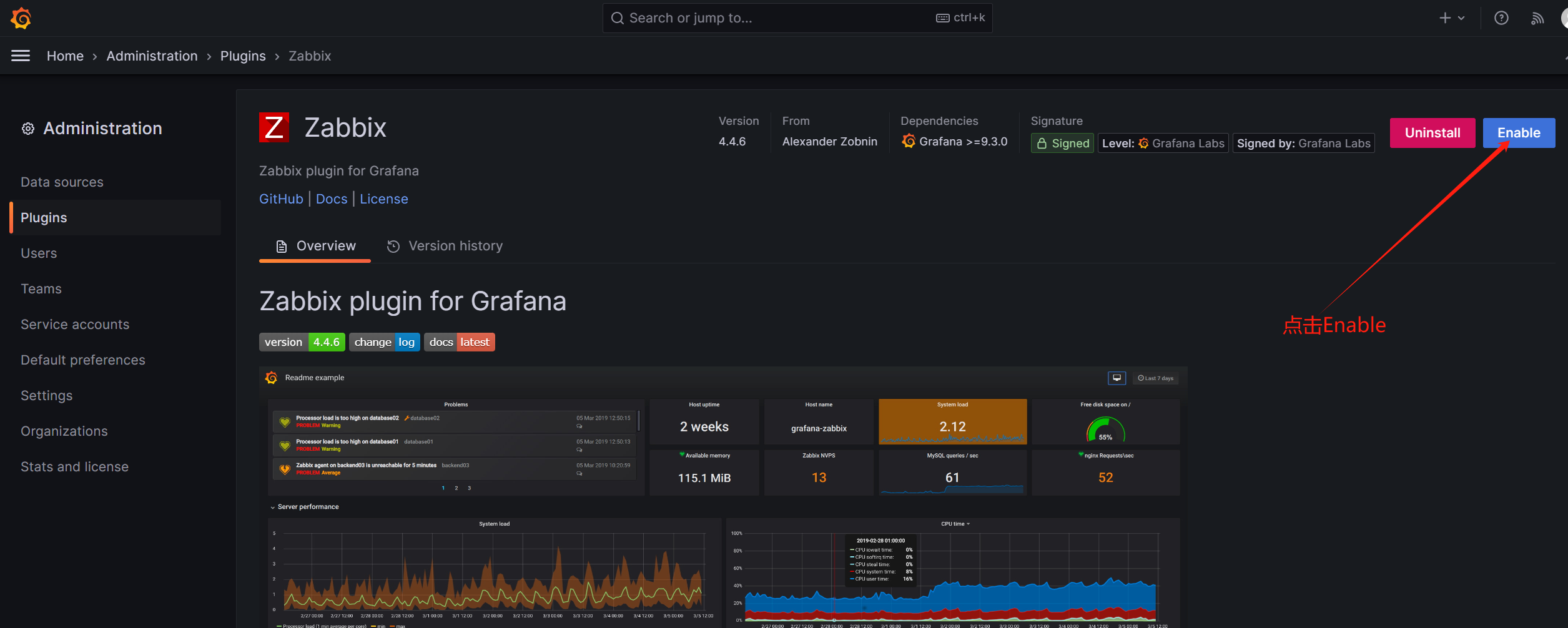Open the plus new-item dropdown
Screen dimensions: 1568x628
[1452, 18]
